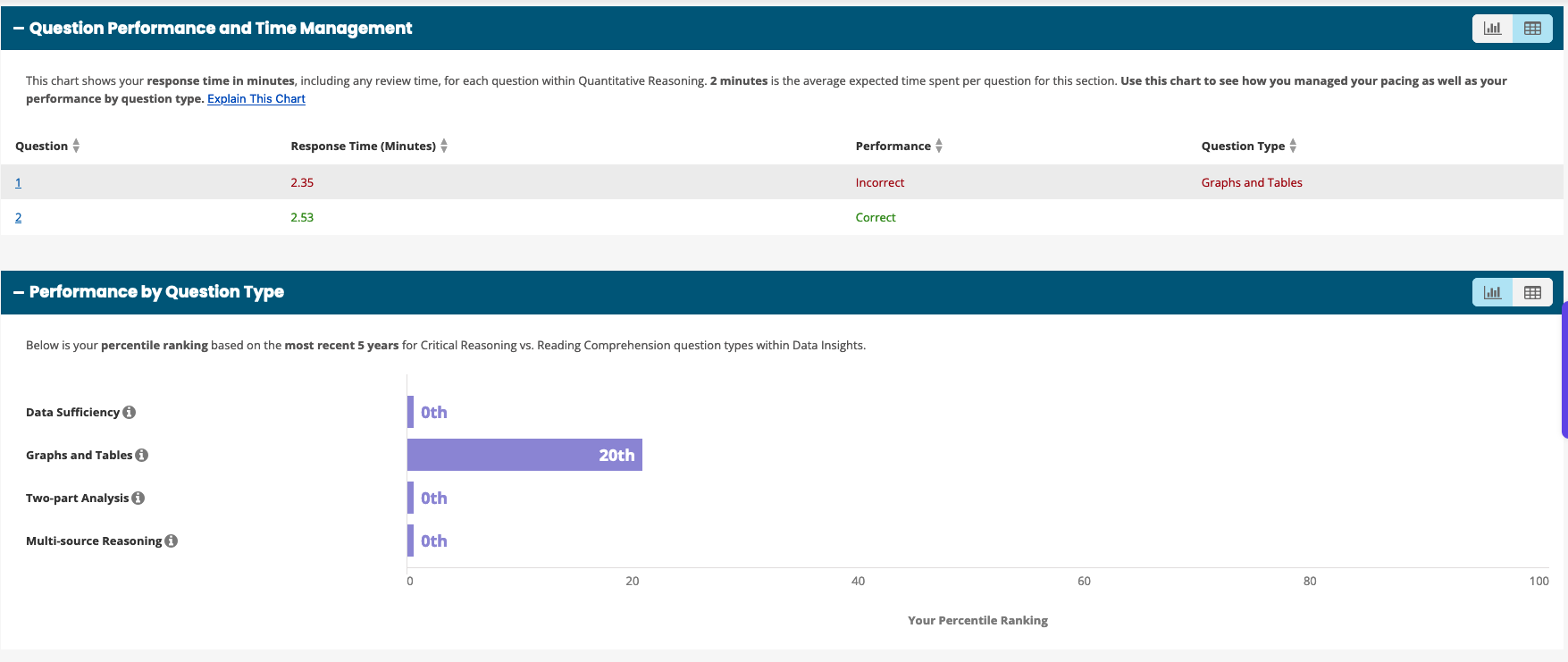Sort the table by Question column
1568x662 pixels.
tap(76, 146)
